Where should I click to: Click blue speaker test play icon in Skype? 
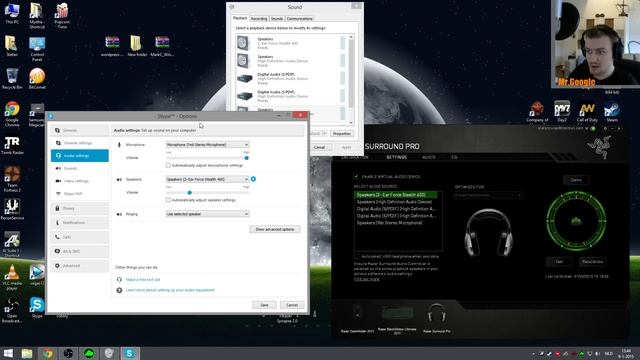coord(253,179)
